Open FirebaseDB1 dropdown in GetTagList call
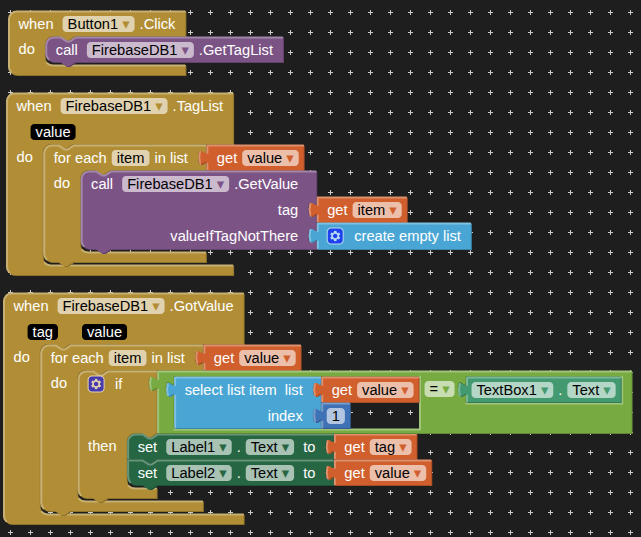Image resolution: width=641 pixels, height=537 pixels. (x=185, y=49)
